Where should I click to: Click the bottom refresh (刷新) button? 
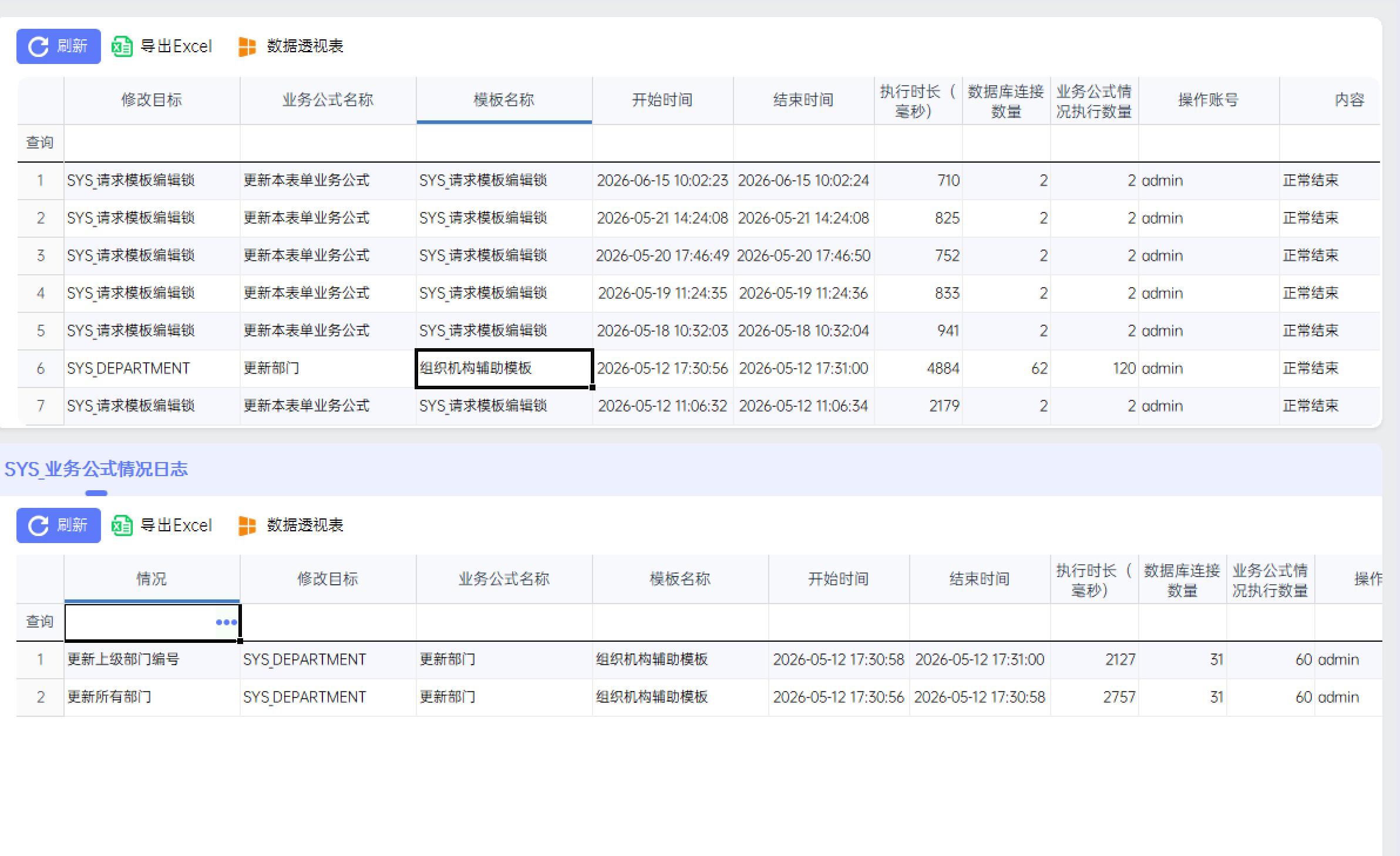pyautogui.click(x=59, y=525)
